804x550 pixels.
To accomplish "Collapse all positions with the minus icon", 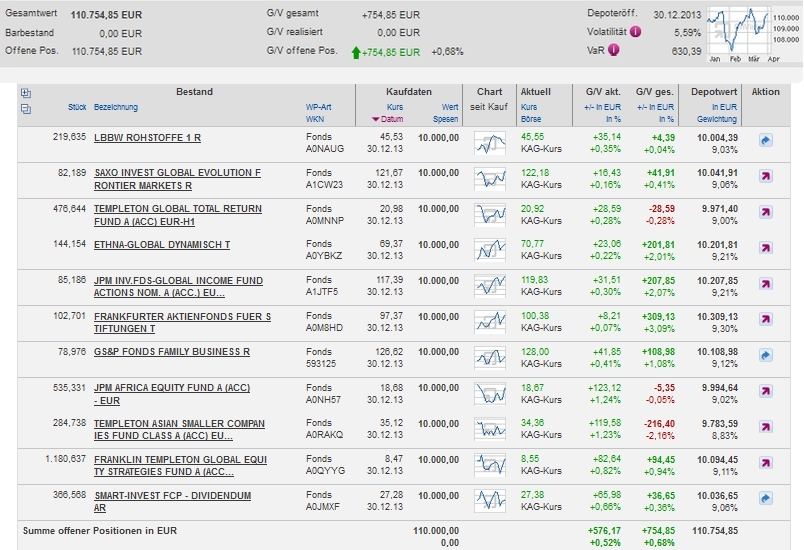I will [x=26, y=108].
